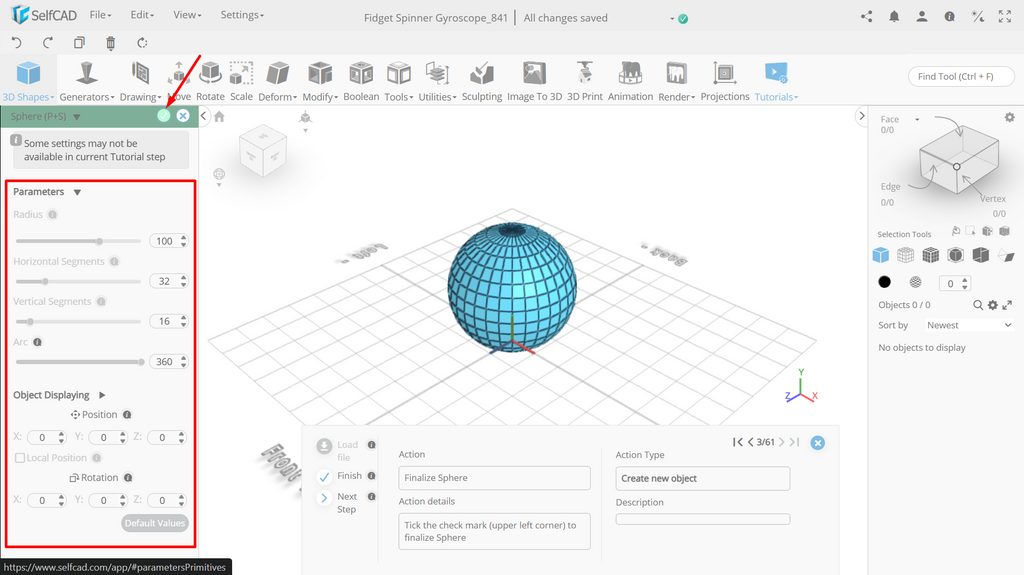Screen dimensions: 1024x575
Task: Open the Sculpting tool
Action: pyautogui.click(x=482, y=81)
